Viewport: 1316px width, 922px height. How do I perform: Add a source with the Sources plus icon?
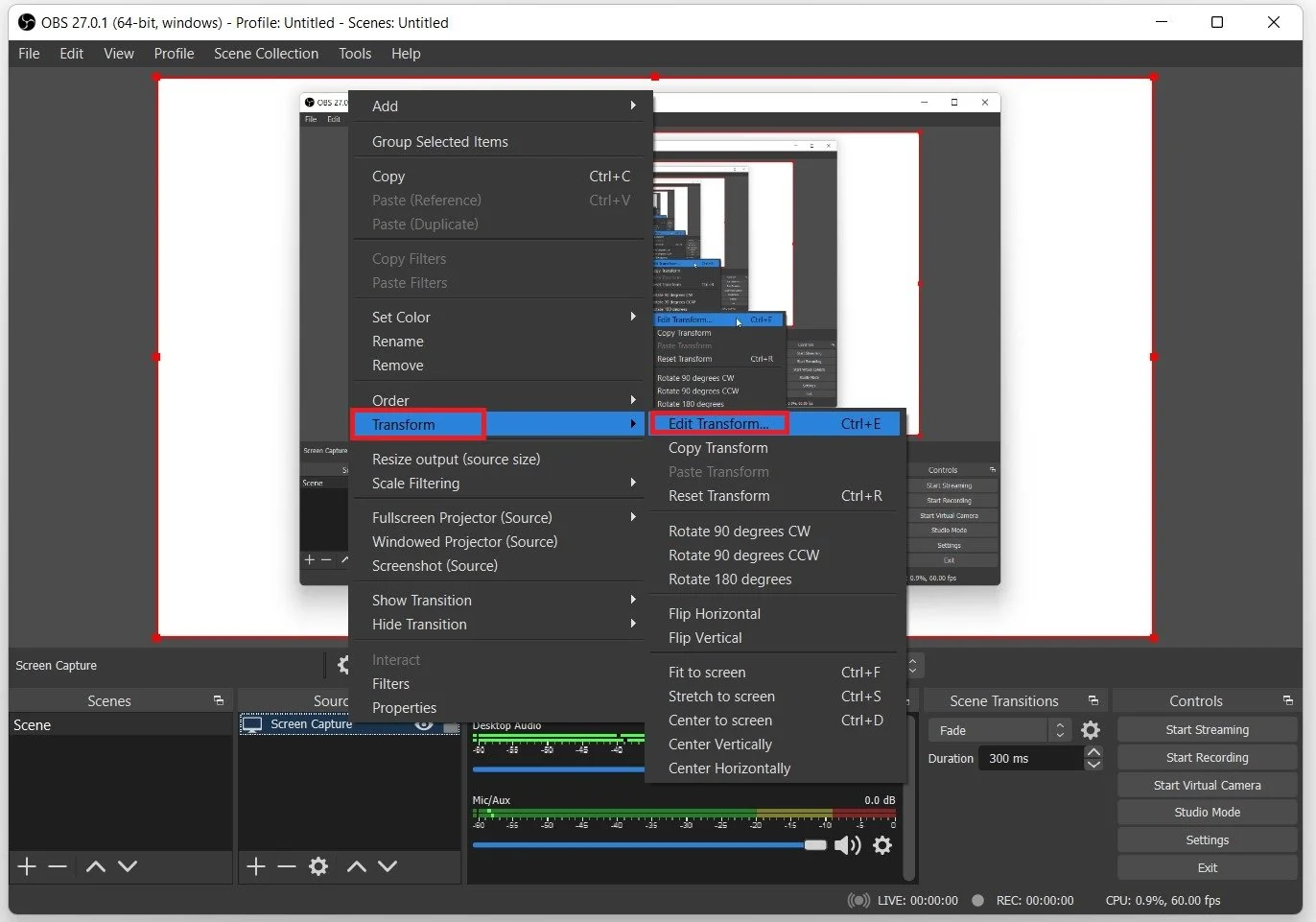tap(255, 866)
